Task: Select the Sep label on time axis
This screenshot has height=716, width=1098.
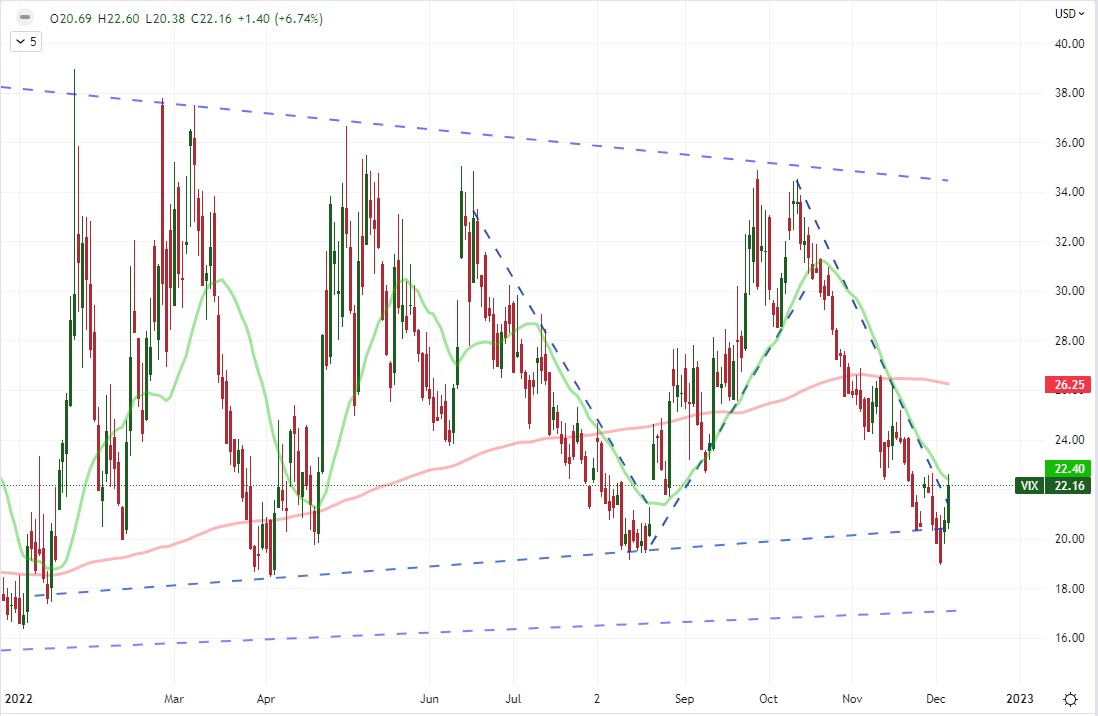Action: [684, 697]
